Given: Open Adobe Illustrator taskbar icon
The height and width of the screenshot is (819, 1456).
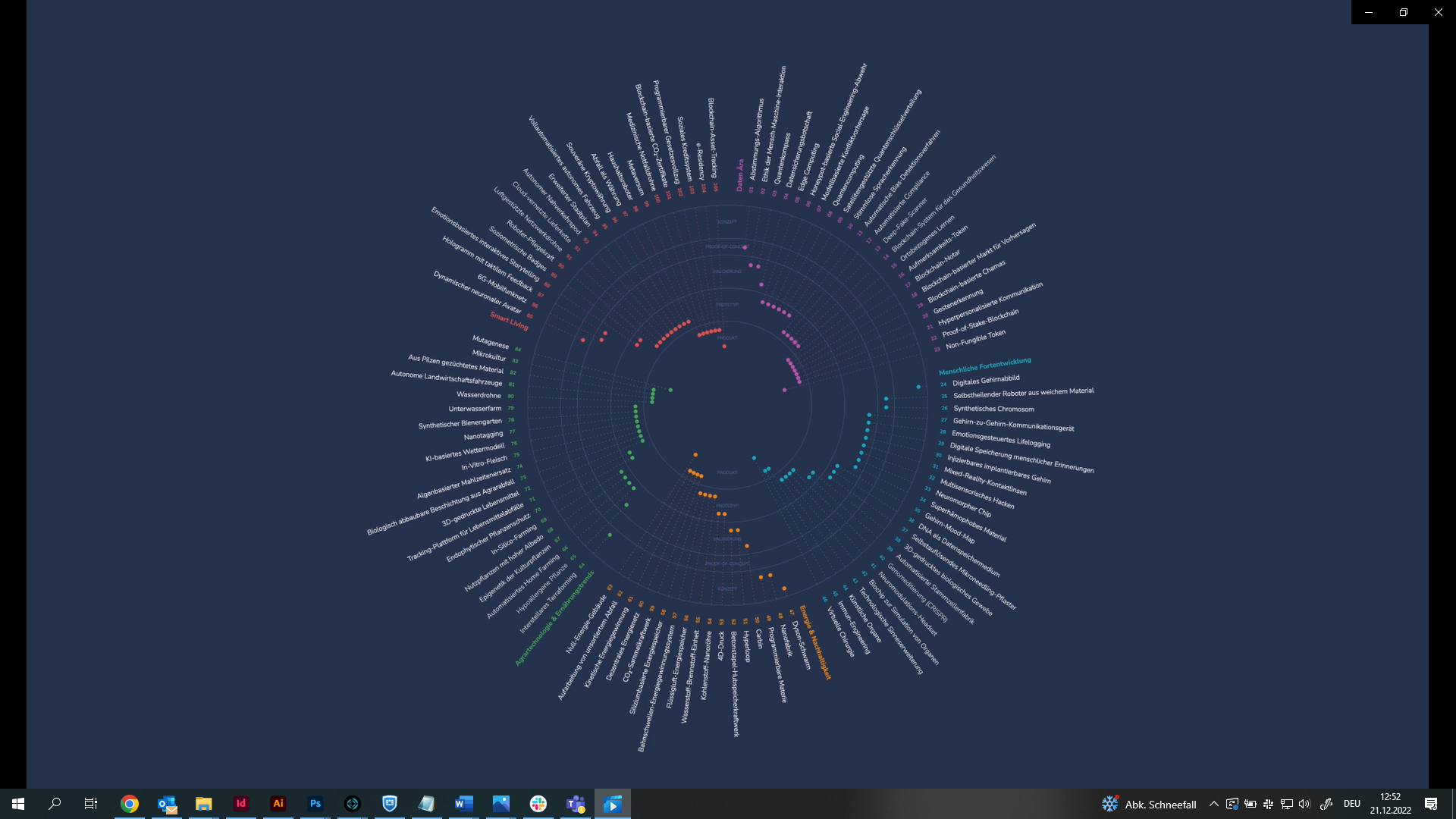Looking at the screenshot, I should click(x=278, y=804).
